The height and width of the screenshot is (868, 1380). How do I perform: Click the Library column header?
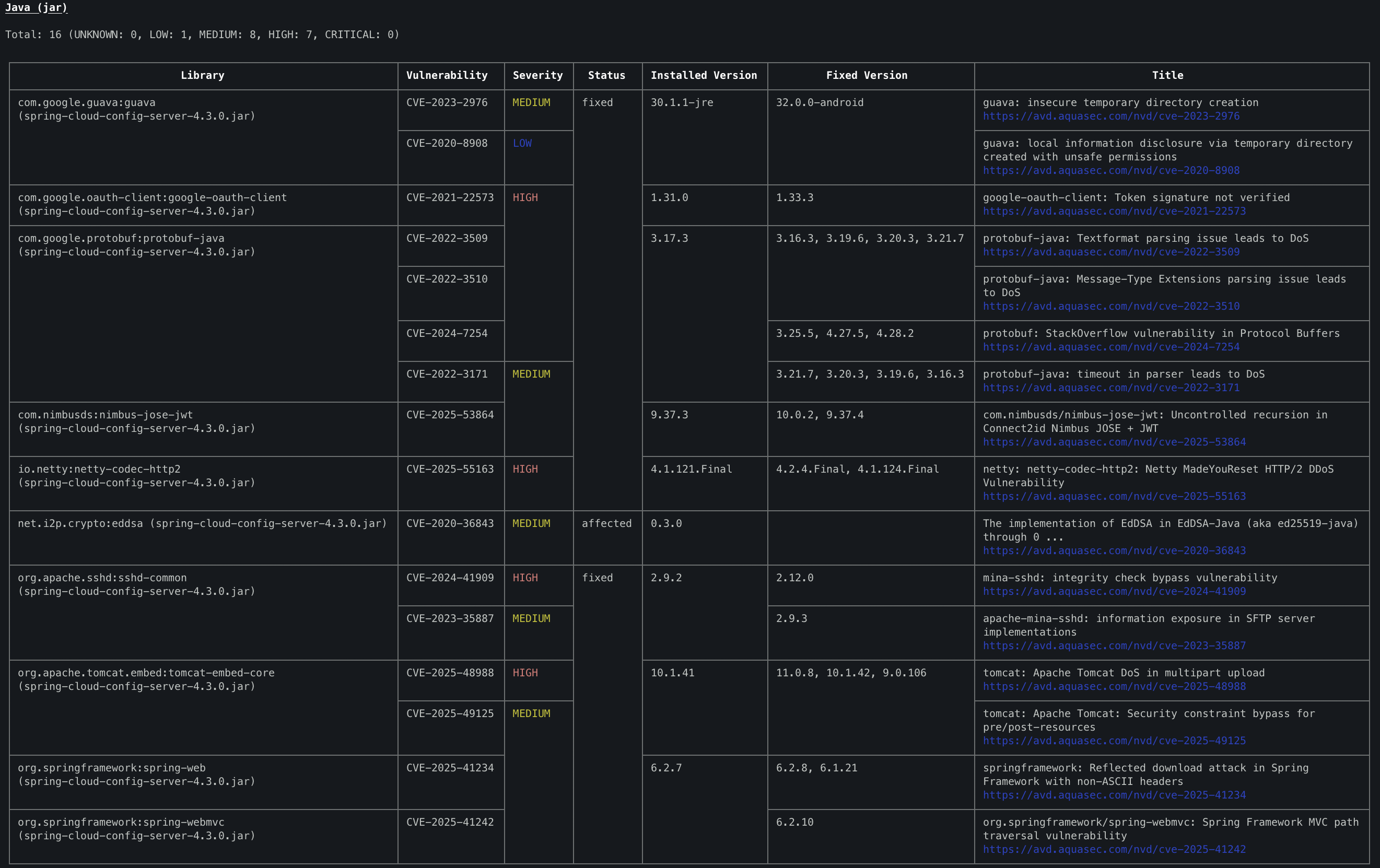pyautogui.click(x=202, y=76)
